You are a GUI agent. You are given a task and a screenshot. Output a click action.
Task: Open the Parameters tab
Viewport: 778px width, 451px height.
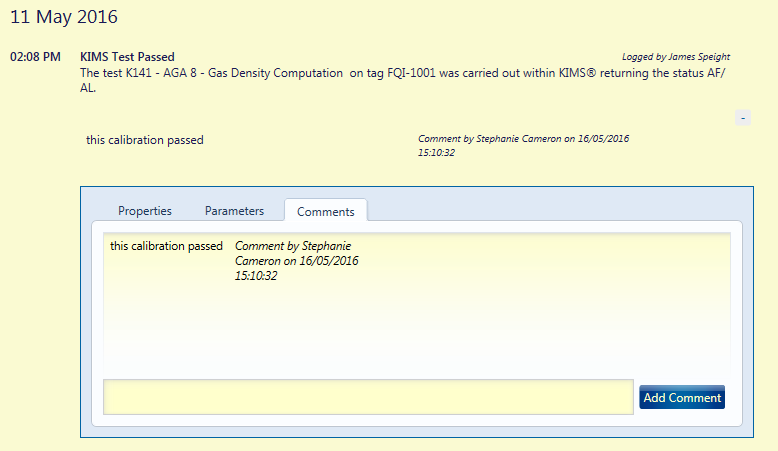[234, 211]
